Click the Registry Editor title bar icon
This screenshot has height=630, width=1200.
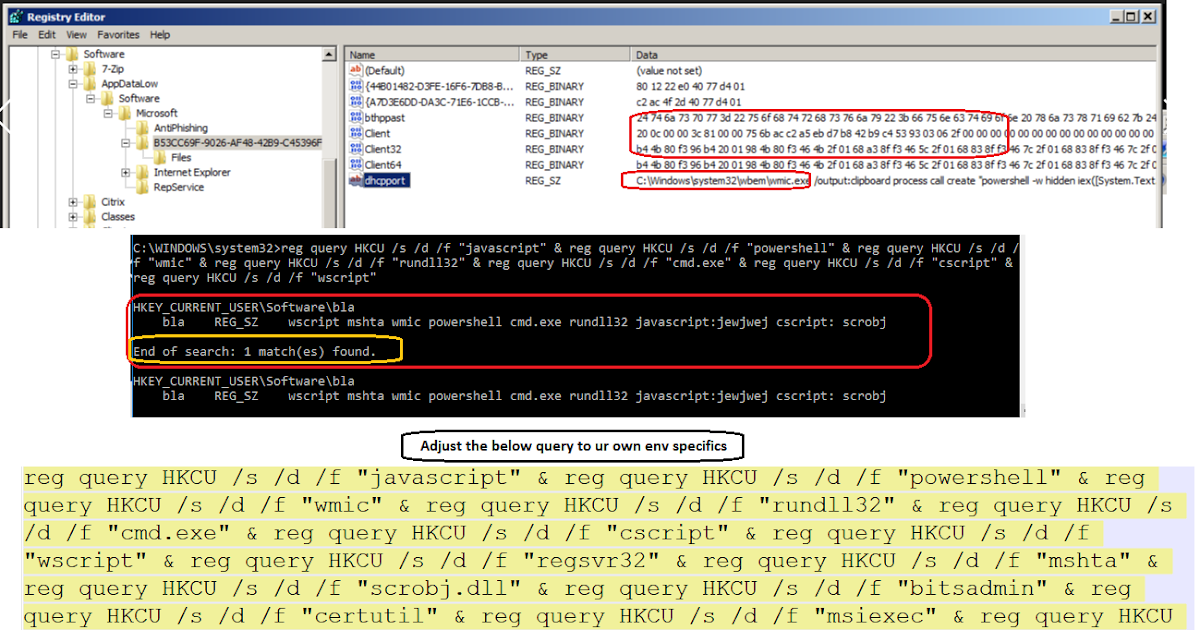(x=16, y=17)
